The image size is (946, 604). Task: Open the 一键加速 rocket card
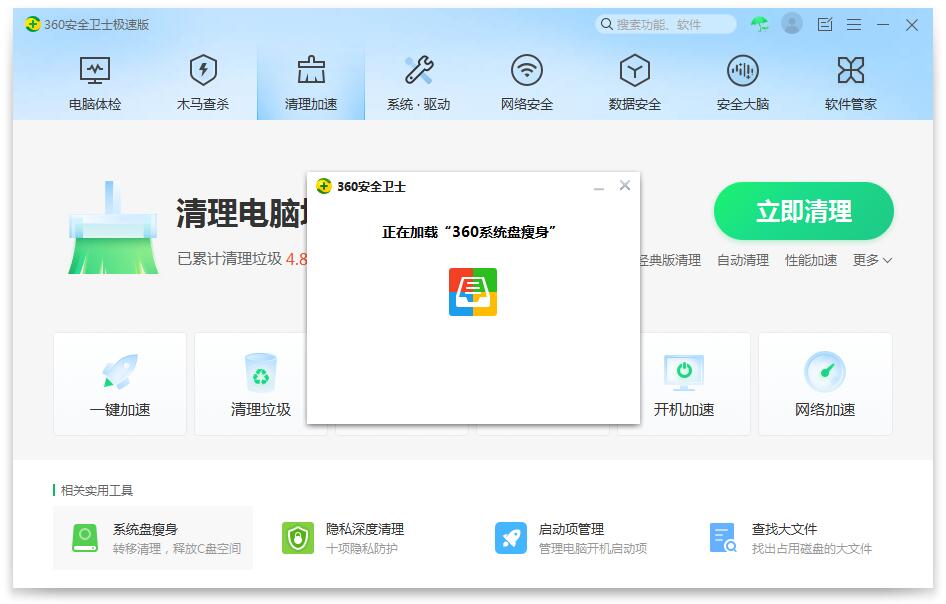[120, 384]
